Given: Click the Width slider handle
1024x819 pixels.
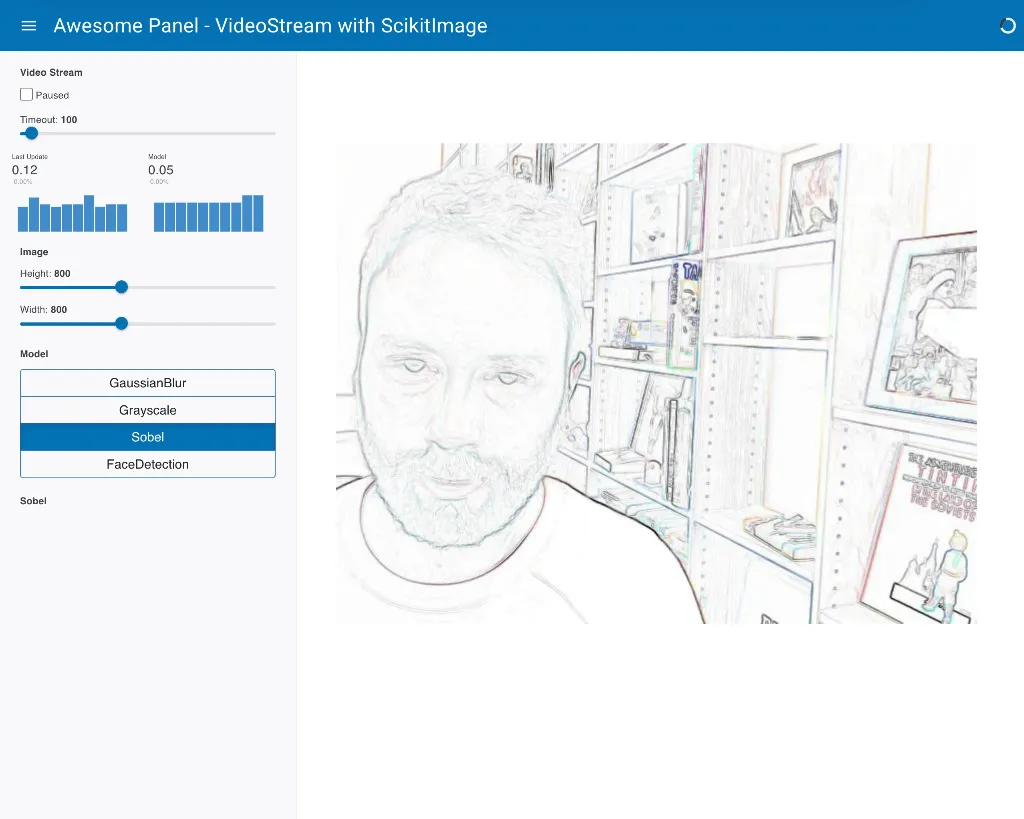Looking at the screenshot, I should coord(121,323).
